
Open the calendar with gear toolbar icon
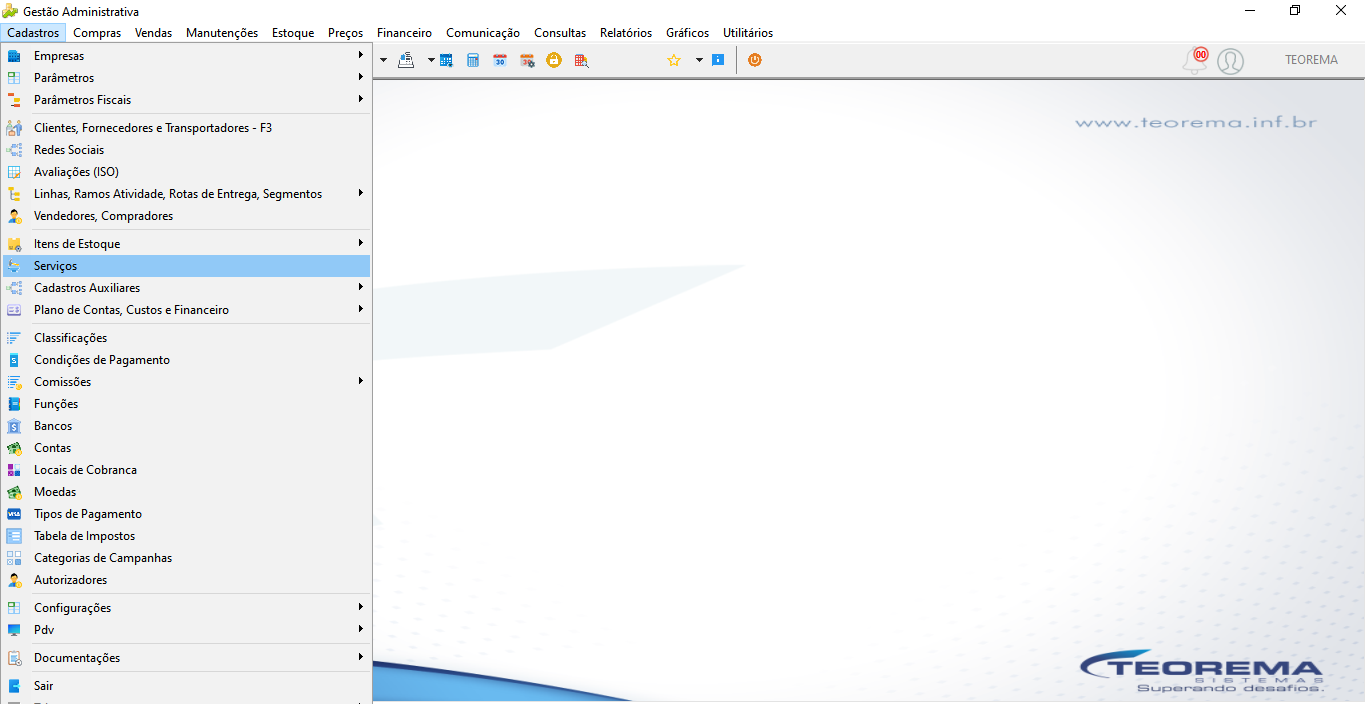pyautogui.click(x=527, y=60)
